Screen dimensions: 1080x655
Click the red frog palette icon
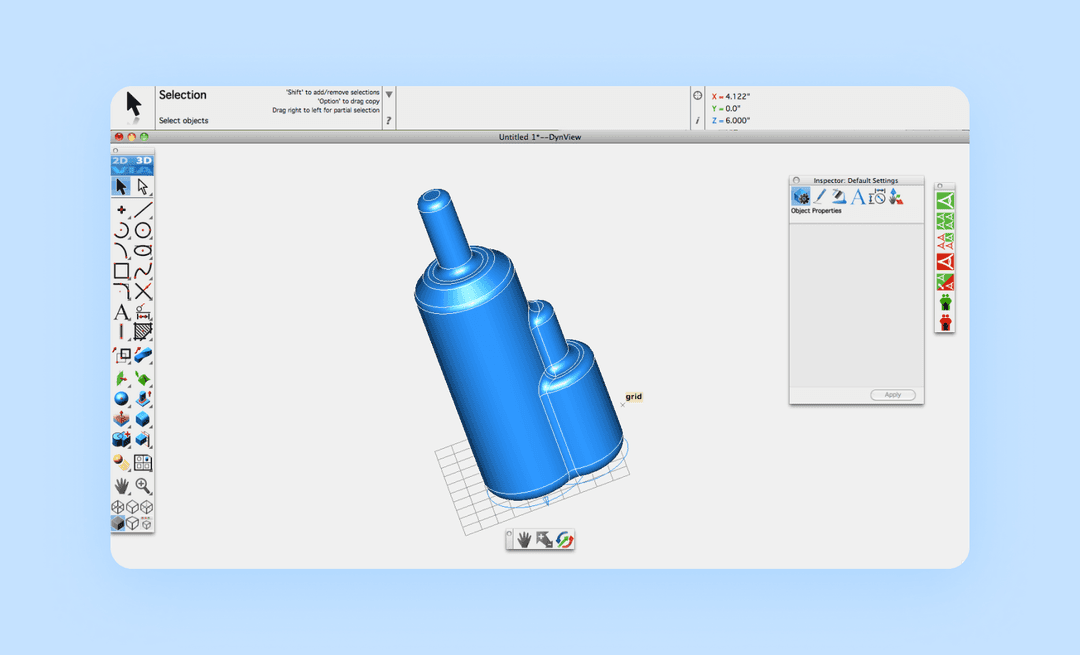(946, 322)
